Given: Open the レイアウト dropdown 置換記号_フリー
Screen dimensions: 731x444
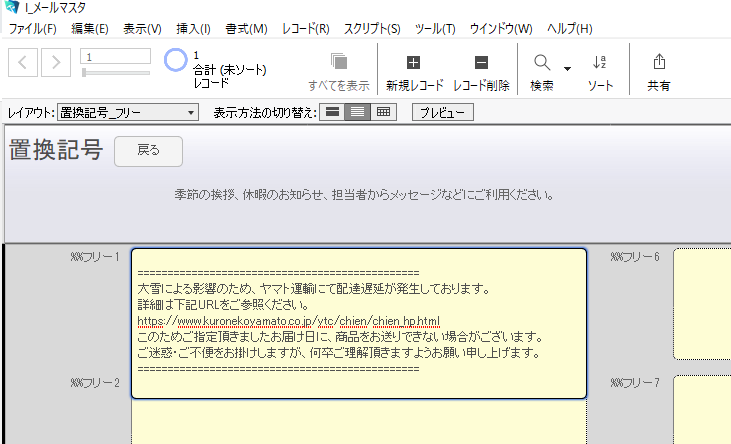Looking at the screenshot, I should [128, 112].
